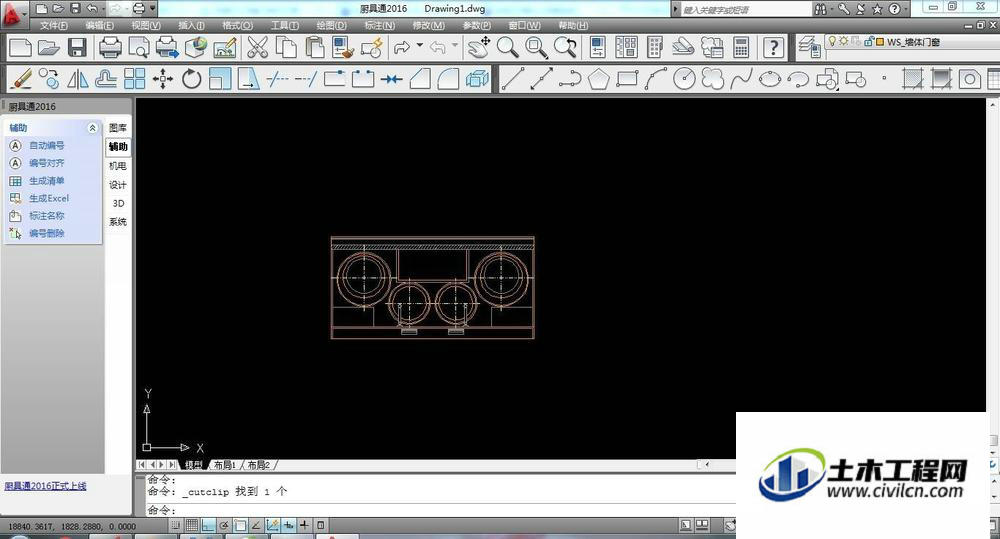Viewport: 1000px width, 539px height.
Task: Open the Layer Properties Manager icon
Action: (x=810, y=47)
